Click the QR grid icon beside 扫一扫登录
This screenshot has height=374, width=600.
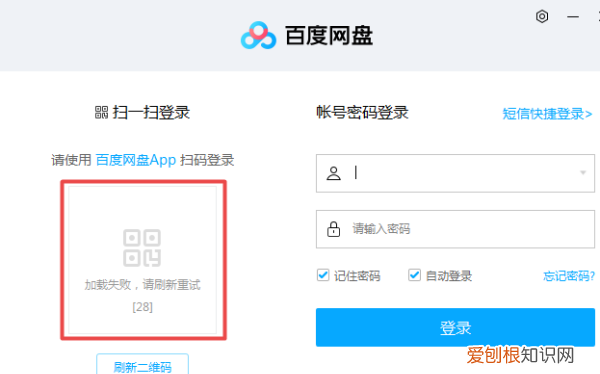pos(101,113)
